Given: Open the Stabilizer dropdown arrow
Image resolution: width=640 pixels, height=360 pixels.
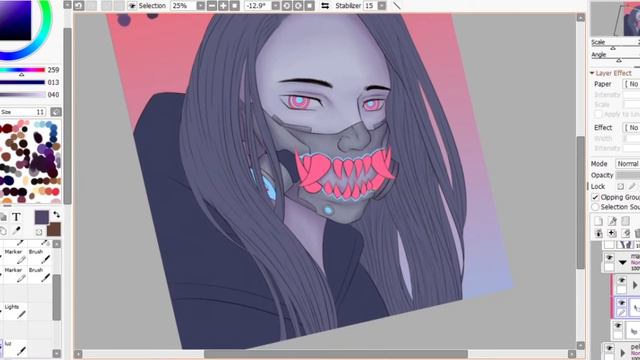Looking at the screenshot, I should [x=382, y=6].
